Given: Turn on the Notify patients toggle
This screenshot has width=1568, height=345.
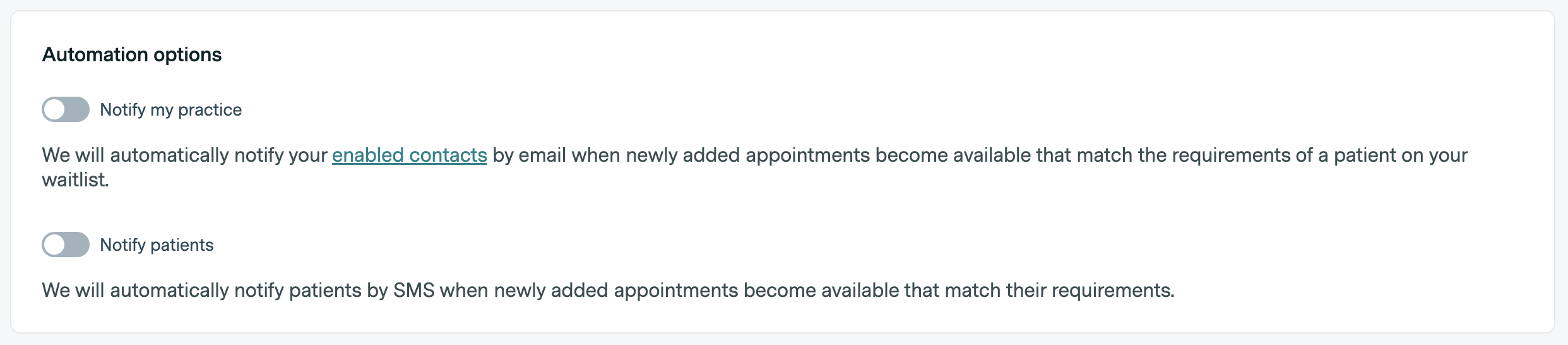Looking at the screenshot, I should click(x=66, y=245).
